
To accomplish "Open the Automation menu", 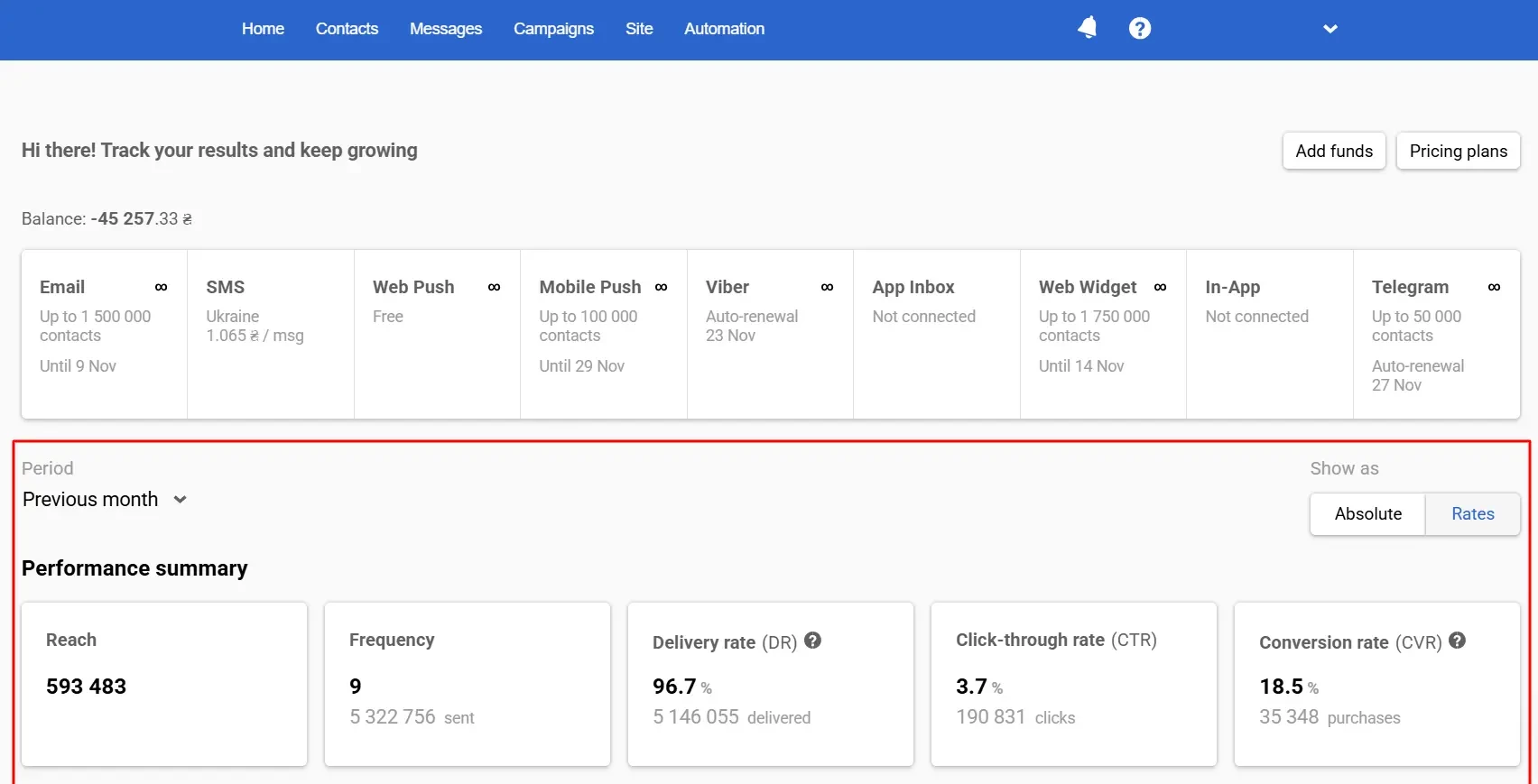I will [724, 29].
